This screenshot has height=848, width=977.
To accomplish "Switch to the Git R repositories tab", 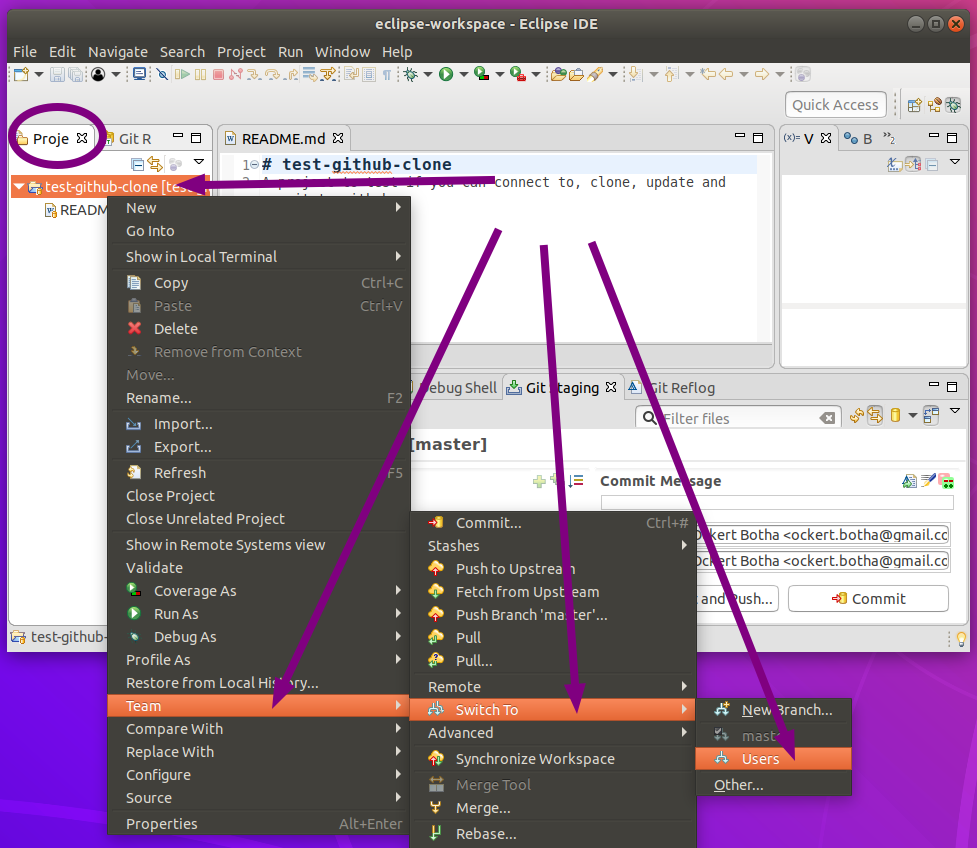I will pyautogui.click(x=128, y=139).
